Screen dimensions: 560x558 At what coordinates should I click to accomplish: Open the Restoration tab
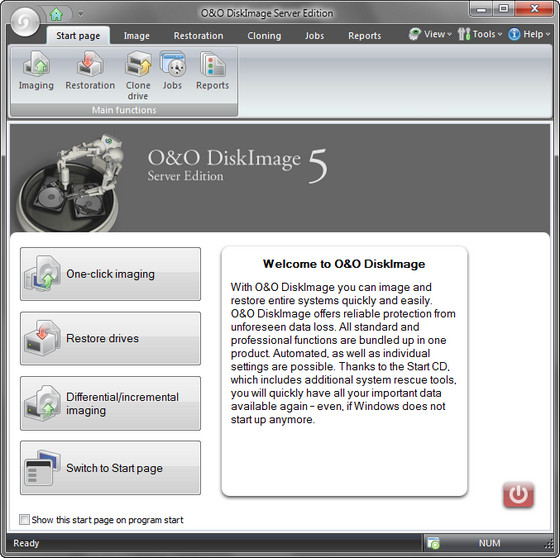pyautogui.click(x=199, y=36)
